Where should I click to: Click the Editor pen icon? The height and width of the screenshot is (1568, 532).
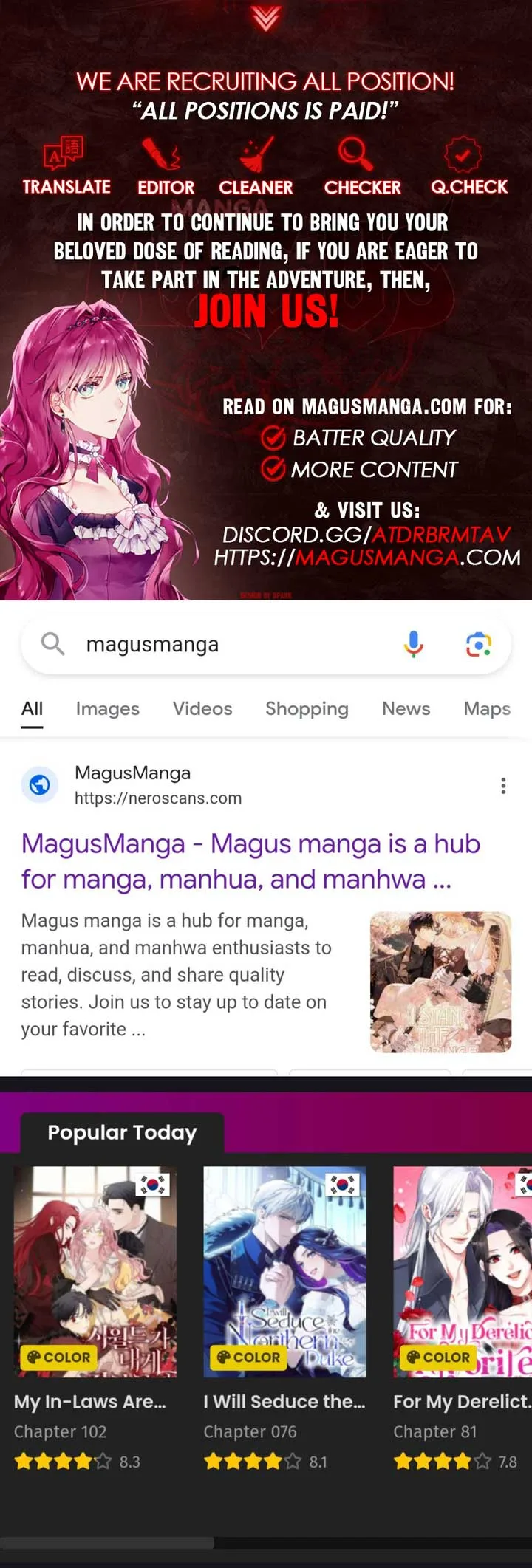[161, 154]
